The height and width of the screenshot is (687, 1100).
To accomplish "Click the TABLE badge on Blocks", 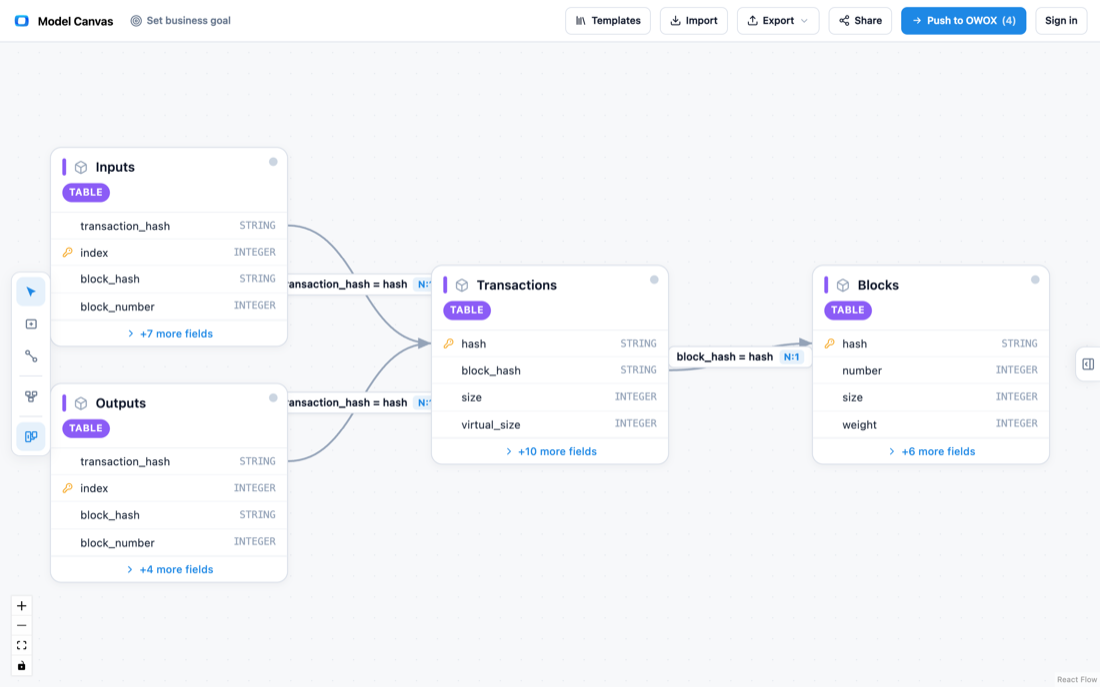I will click(847, 310).
